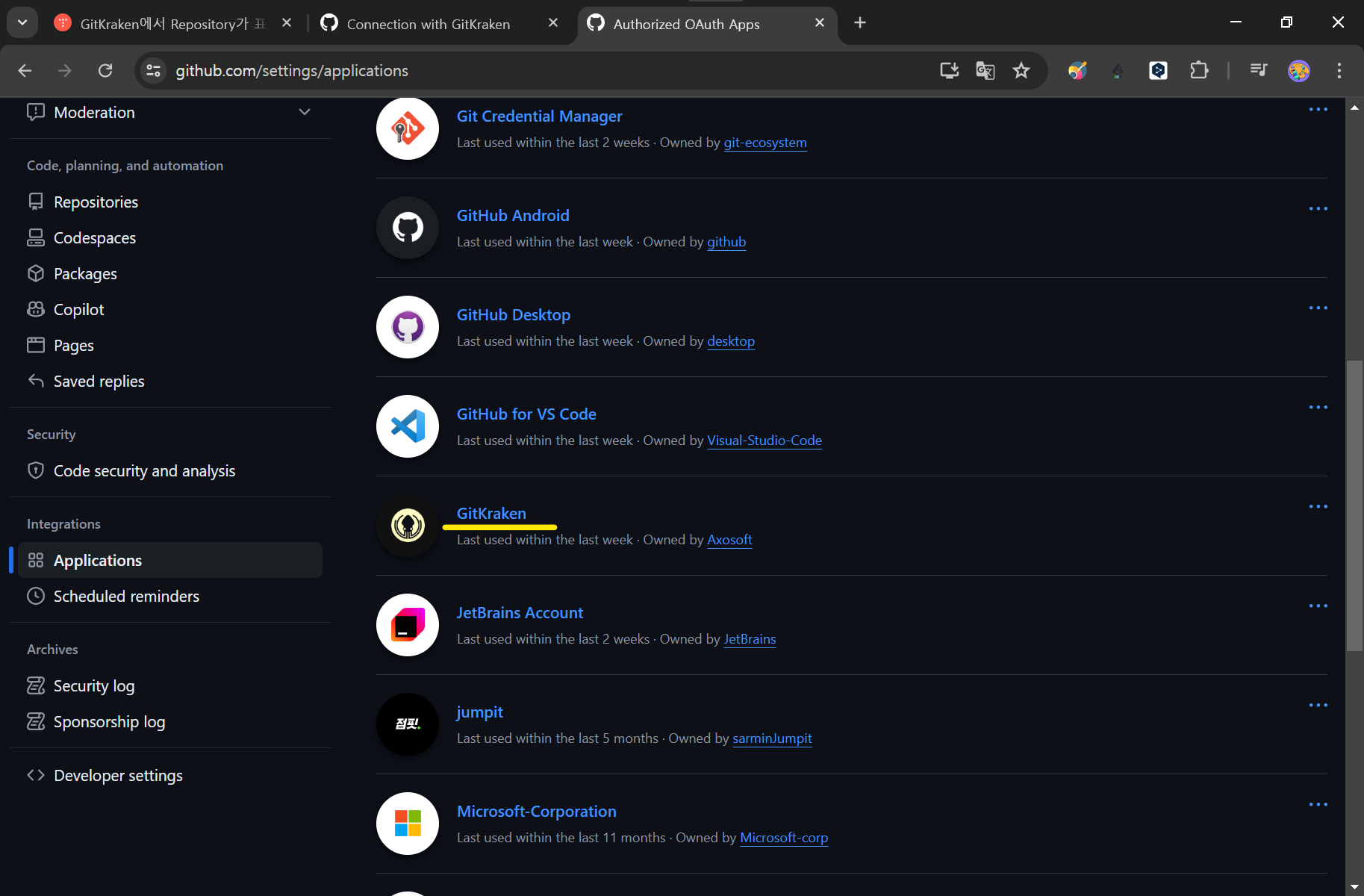Image resolution: width=1364 pixels, height=896 pixels.
Task: Close the Connection with GitKraken tab
Action: tap(553, 22)
